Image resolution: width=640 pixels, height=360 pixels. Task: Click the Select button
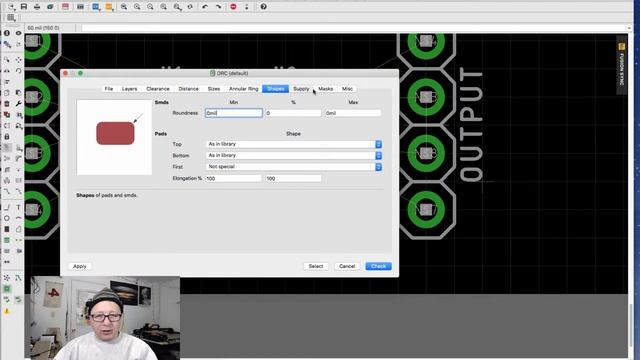(x=316, y=266)
